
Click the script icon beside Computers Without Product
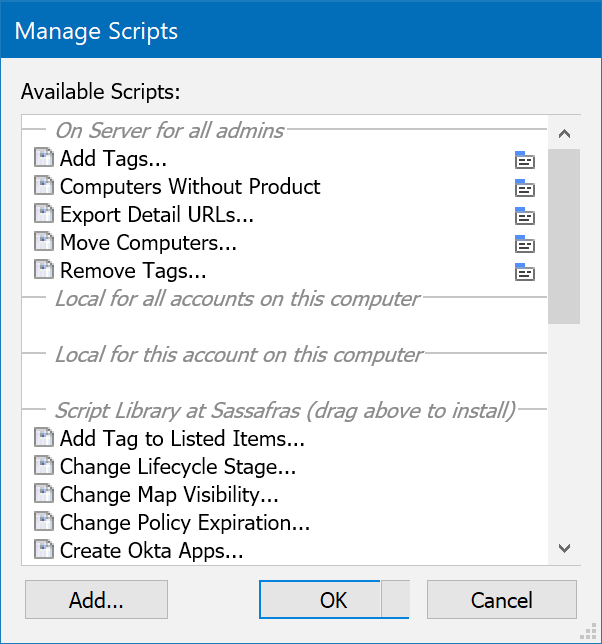click(x=44, y=186)
